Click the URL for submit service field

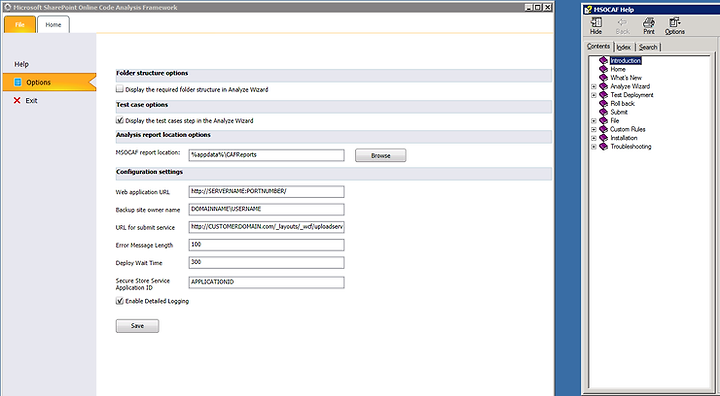pyautogui.click(x=266, y=227)
